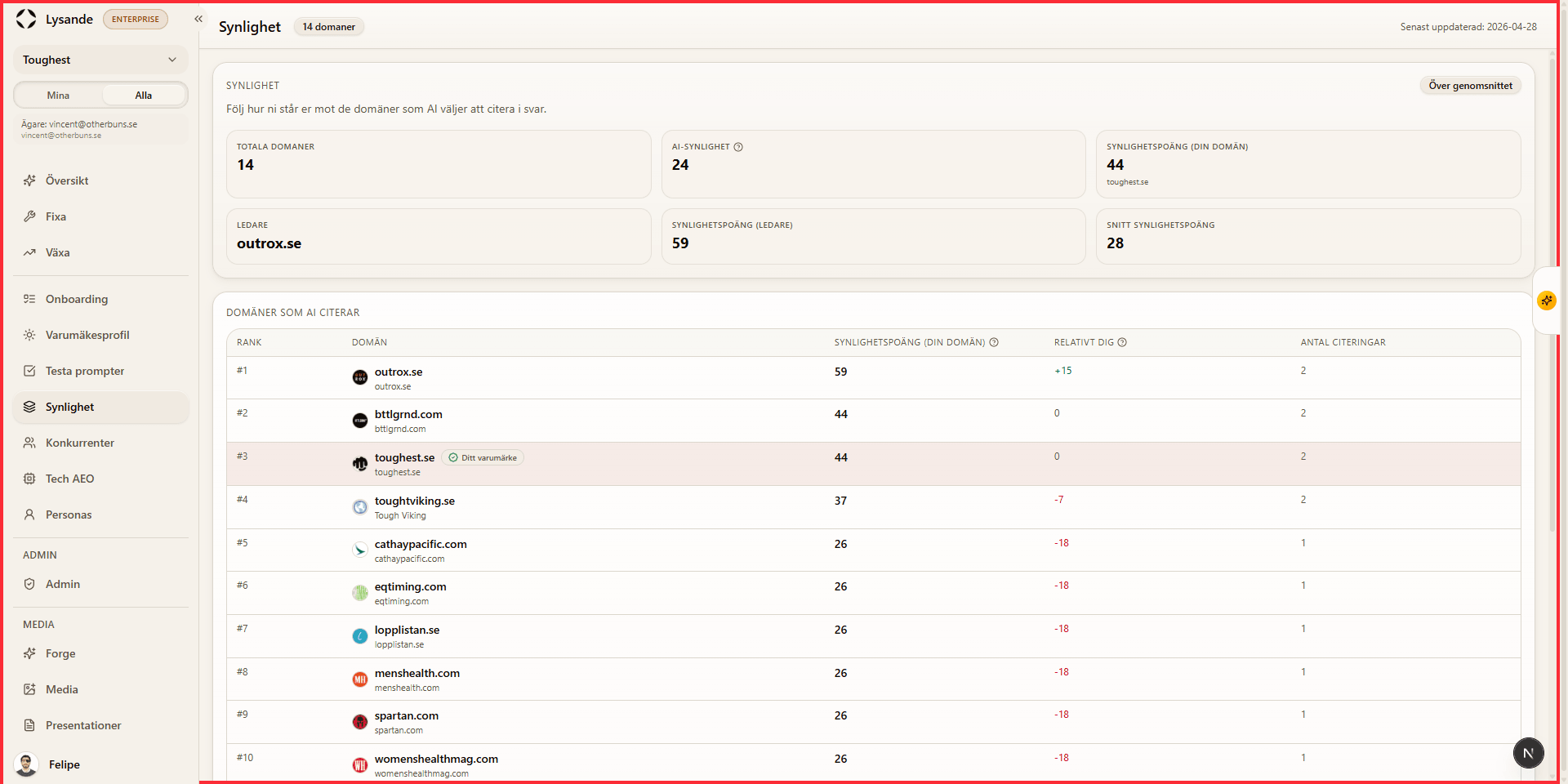Click the Växa trend arrow icon
The height and width of the screenshot is (784, 1568).
point(29,252)
